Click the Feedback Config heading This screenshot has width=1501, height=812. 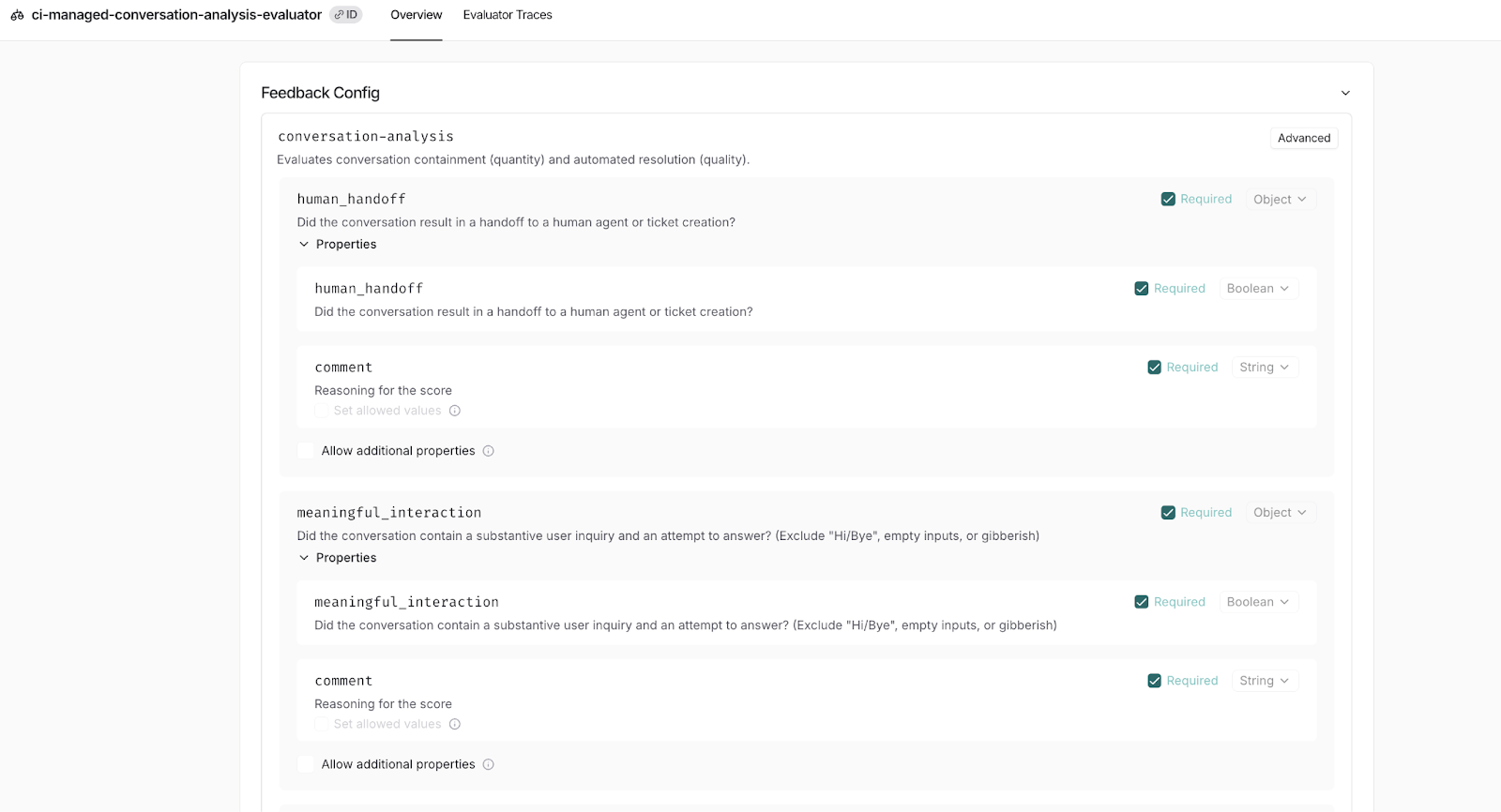[x=320, y=93]
